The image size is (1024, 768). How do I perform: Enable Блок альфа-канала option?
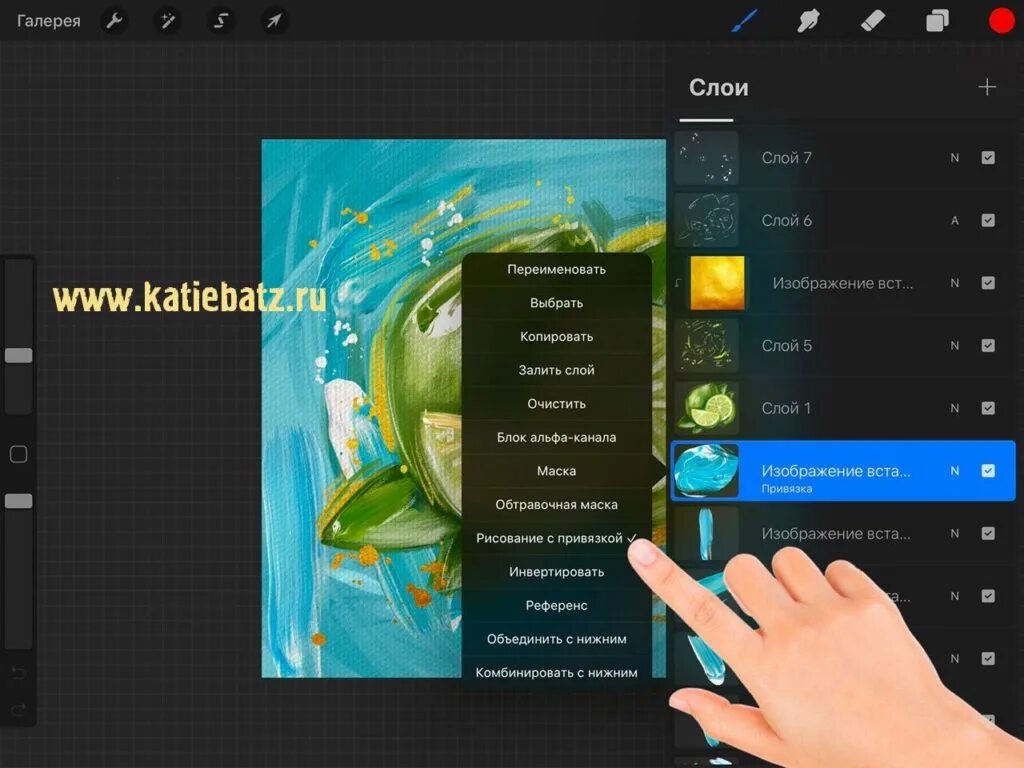(x=556, y=438)
